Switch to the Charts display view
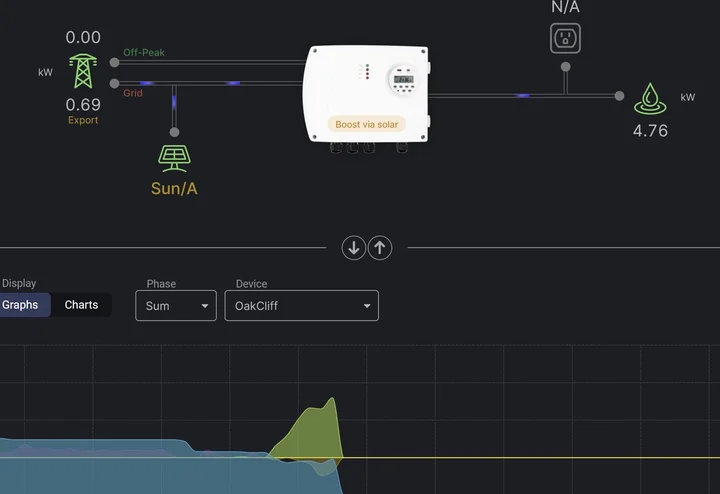The image size is (720, 494). [81, 305]
